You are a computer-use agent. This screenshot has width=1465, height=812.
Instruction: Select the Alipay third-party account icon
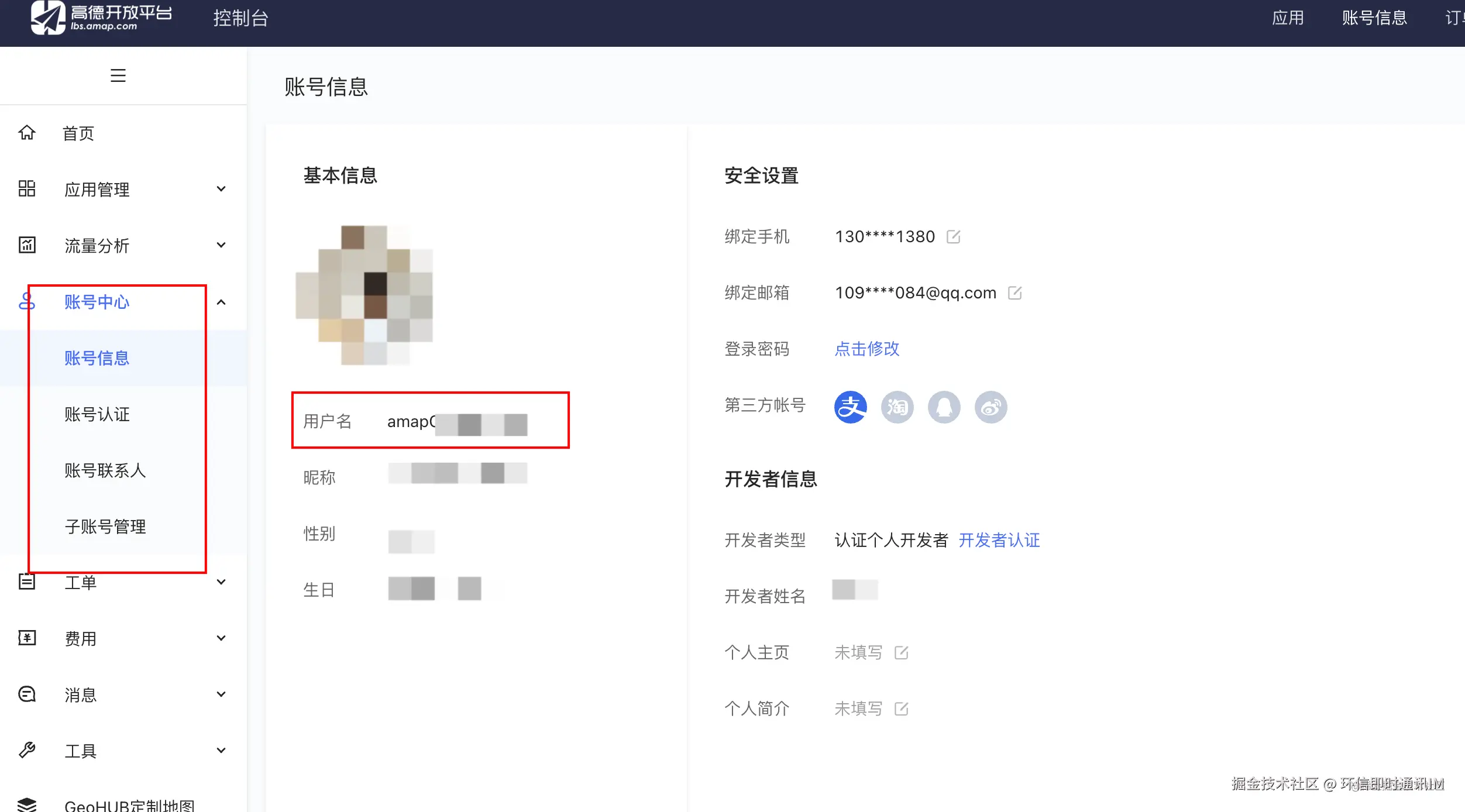[x=851, y=407]
